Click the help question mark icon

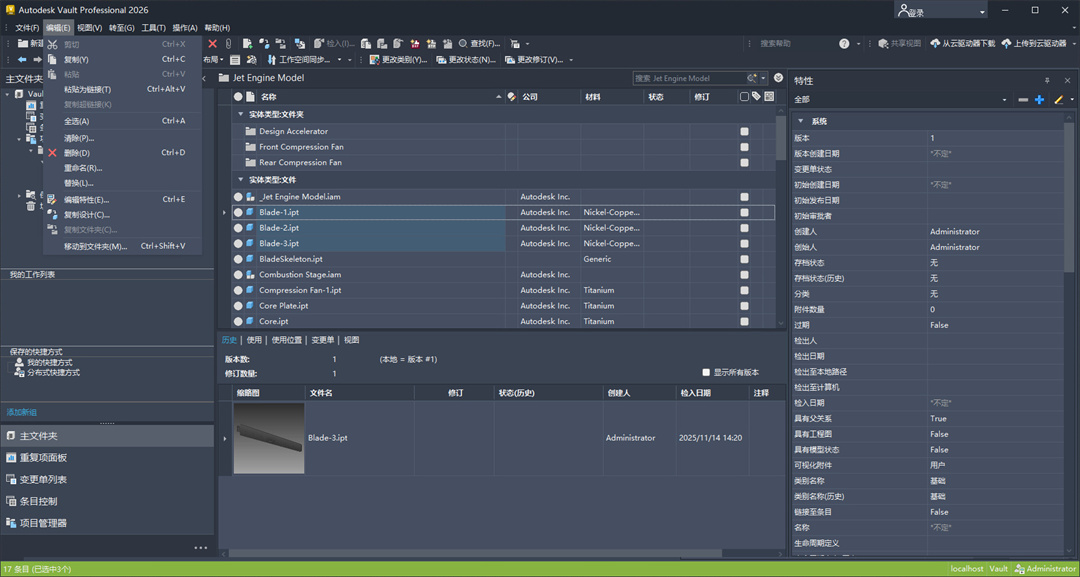click(844, 44)
